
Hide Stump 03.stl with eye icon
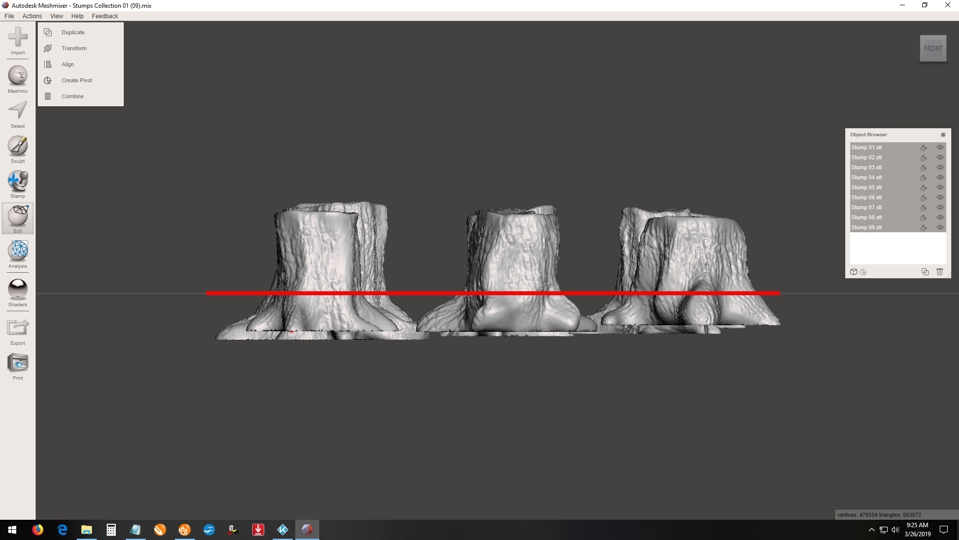[x=940, y=168]
